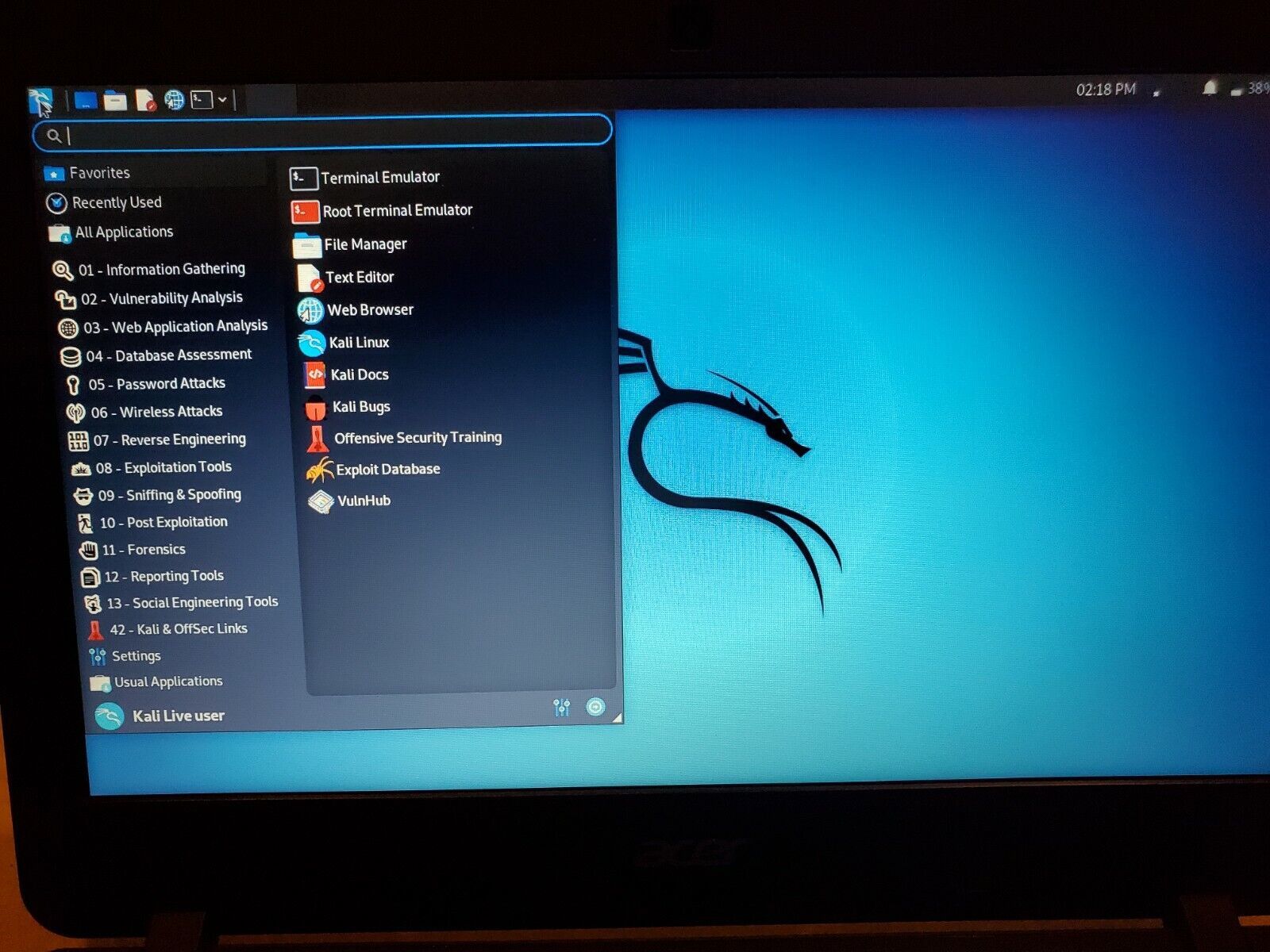
Task: Open Offensive Security Training entry
Action: [405, 438]
